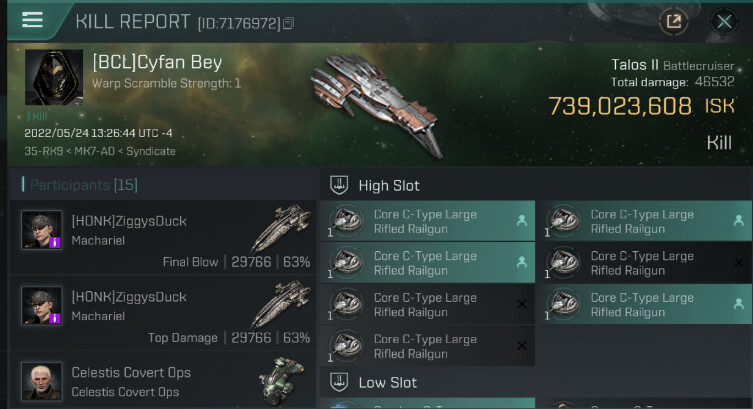753x409 pixels.
Task: Open Final Blow ZiggysDuck pilot portrait
Action: (42, 230)
